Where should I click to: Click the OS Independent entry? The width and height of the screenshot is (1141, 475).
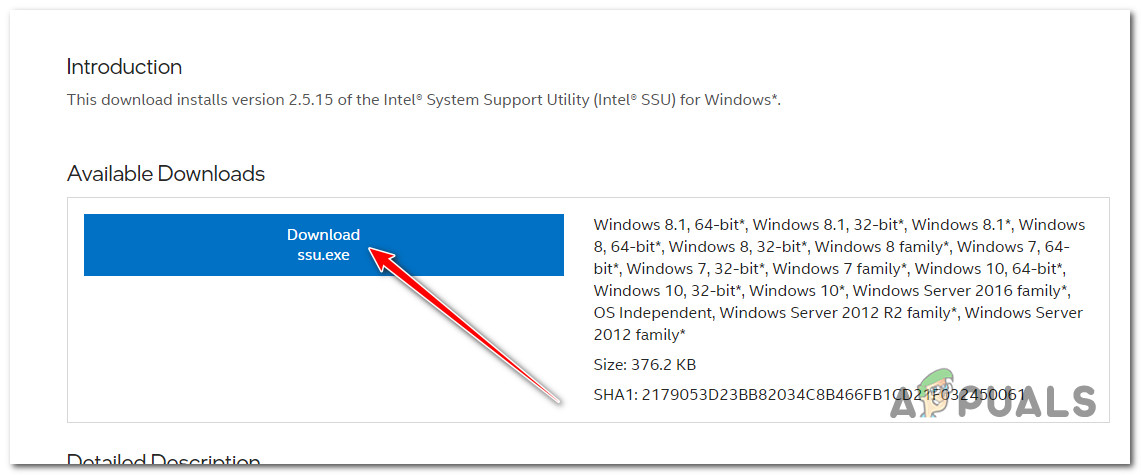coord(651,313)
